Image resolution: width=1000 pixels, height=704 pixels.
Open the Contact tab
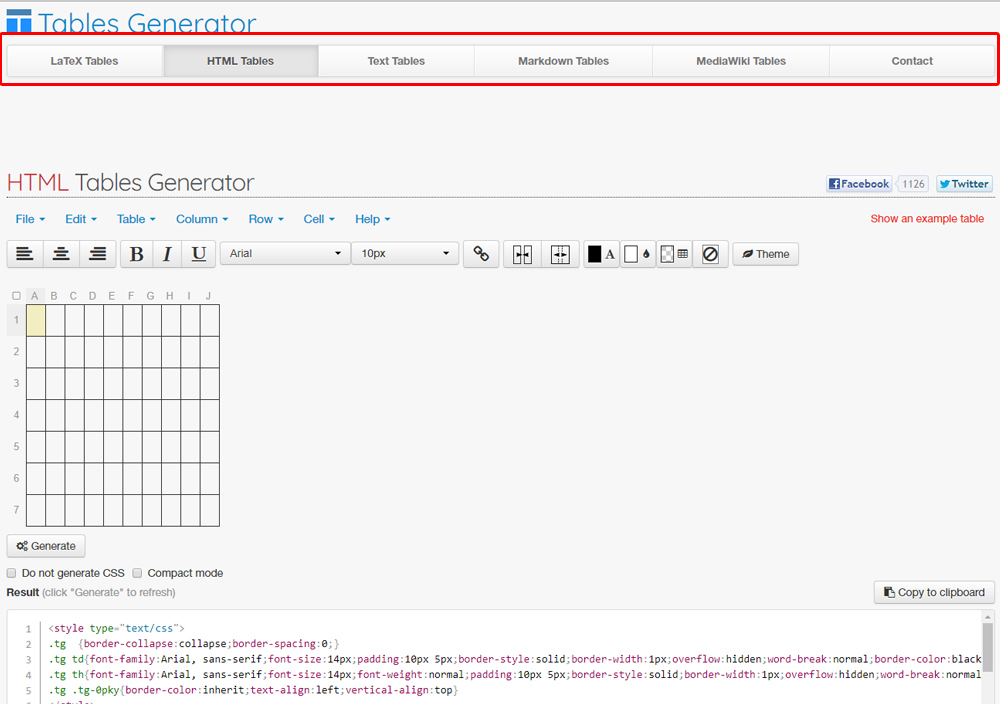(x=912, y=61)
